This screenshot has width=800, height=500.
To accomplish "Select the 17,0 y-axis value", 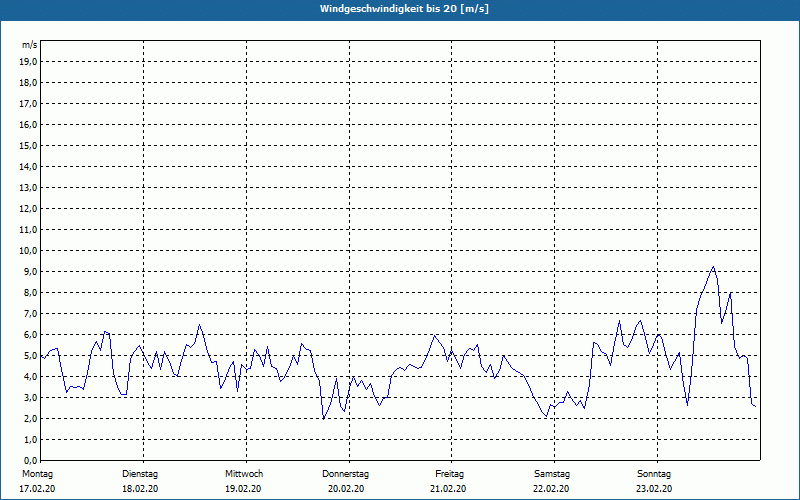I will pos(28,104).
